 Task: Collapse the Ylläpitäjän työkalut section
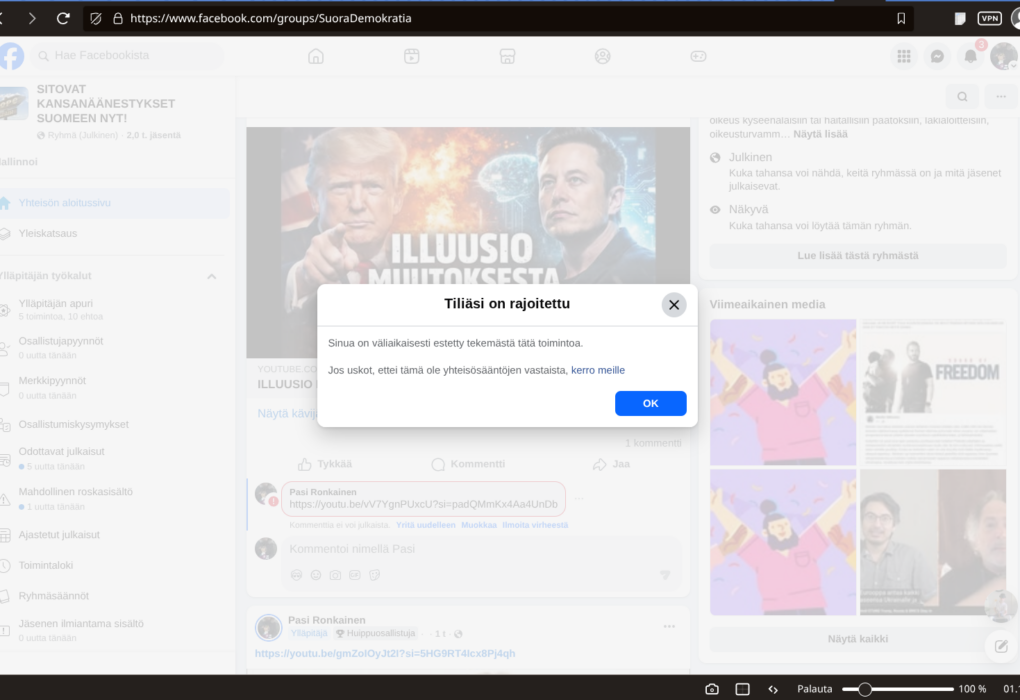coord(211,276)
